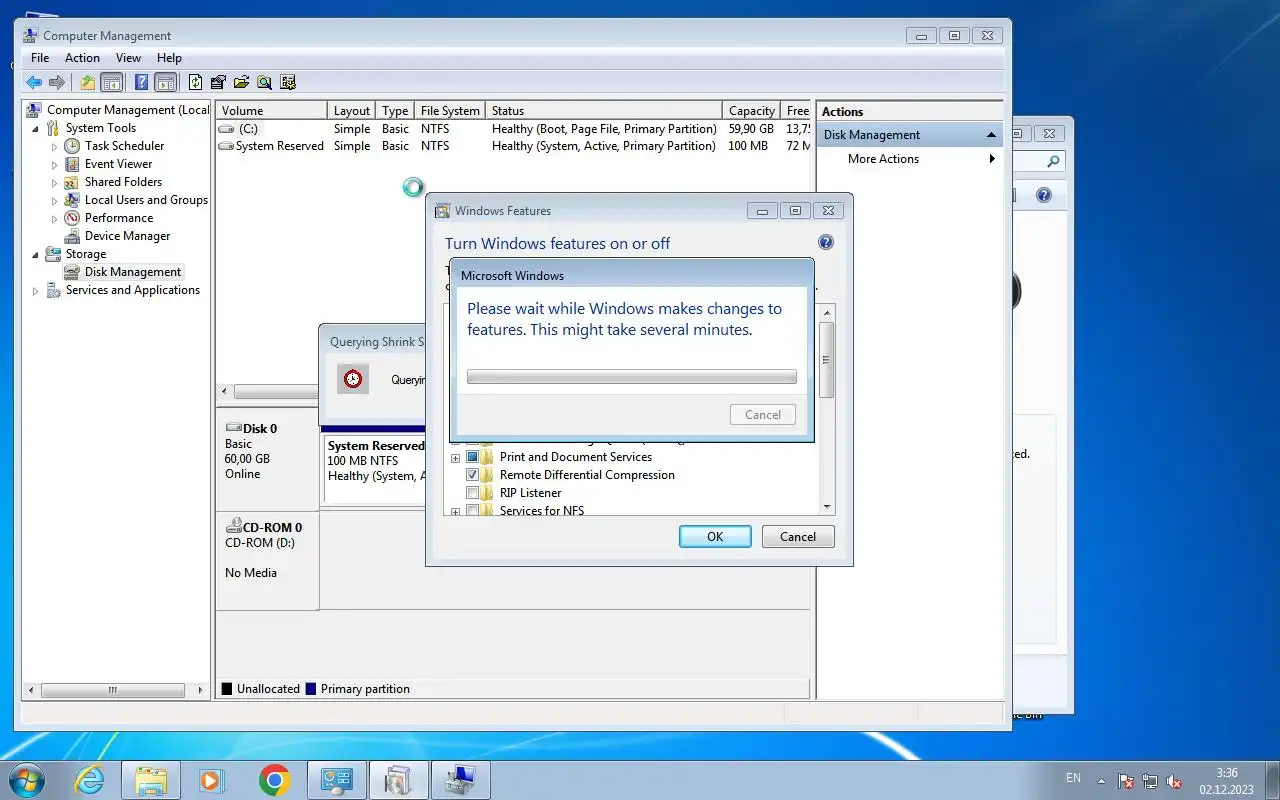
Task: Click the Task Scheduler clock icon
Action: click(72, 146)
